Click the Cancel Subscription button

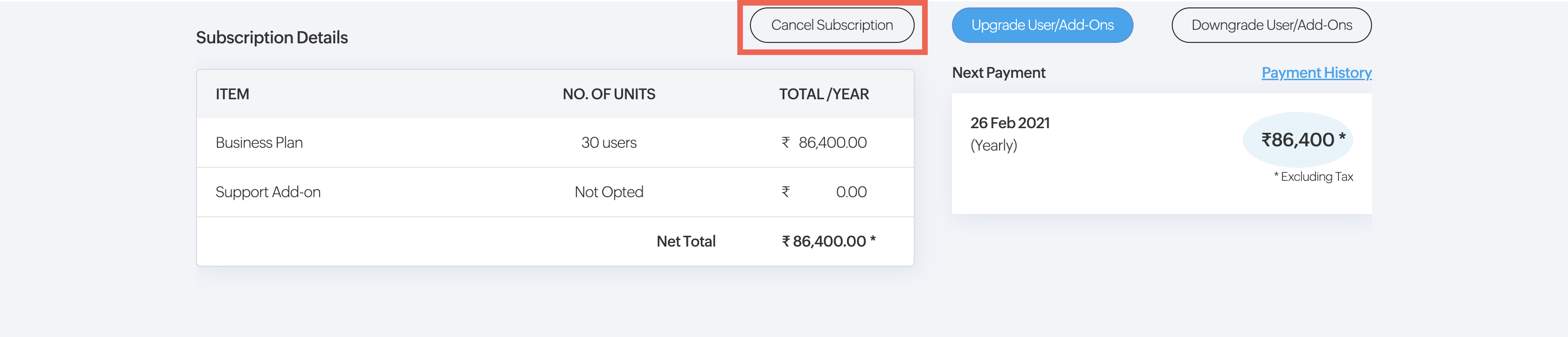[x=832, y=25]
